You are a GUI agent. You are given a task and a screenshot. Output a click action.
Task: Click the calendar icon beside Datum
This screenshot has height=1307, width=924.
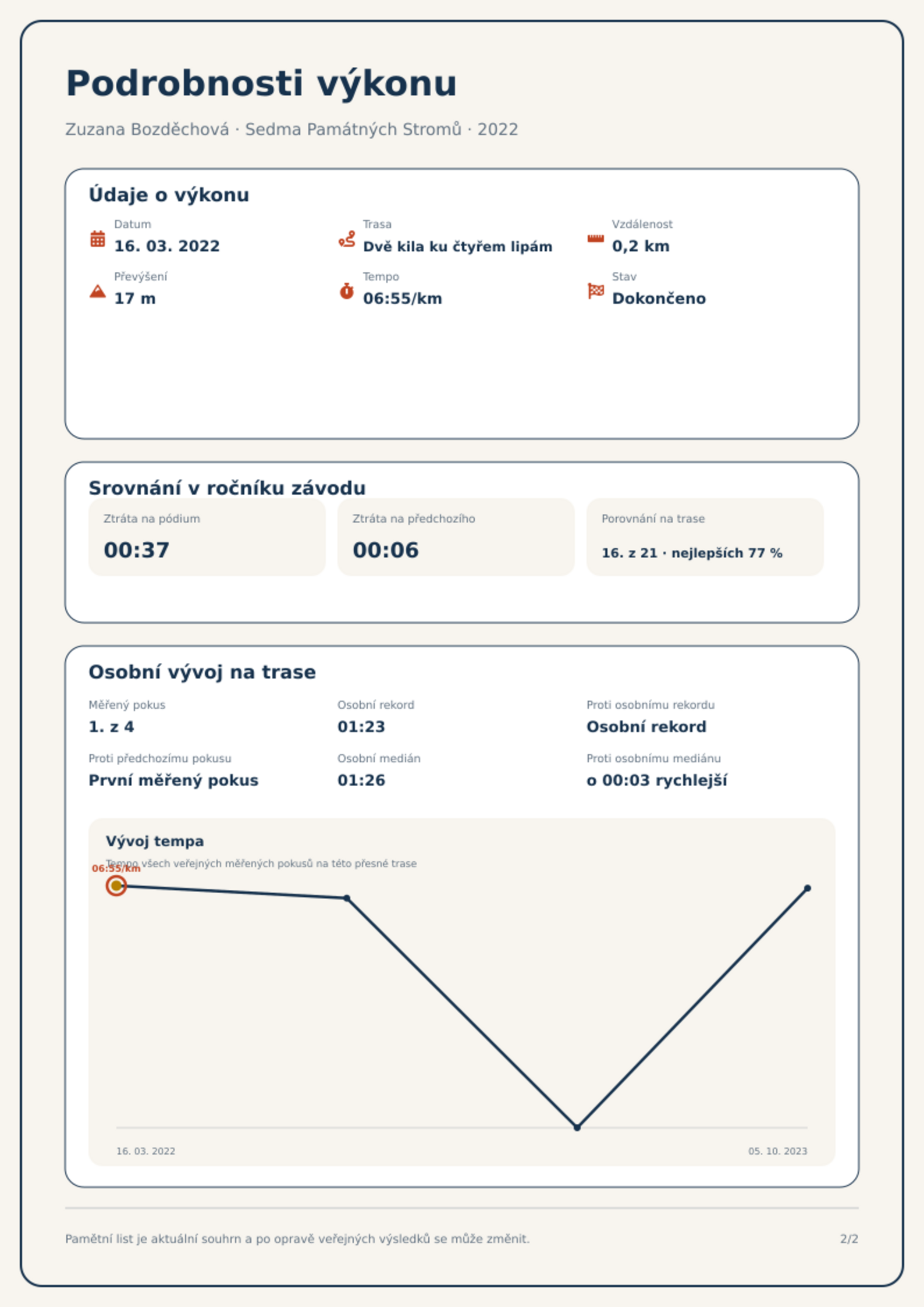pyautogui.click(x=98, y=239)
